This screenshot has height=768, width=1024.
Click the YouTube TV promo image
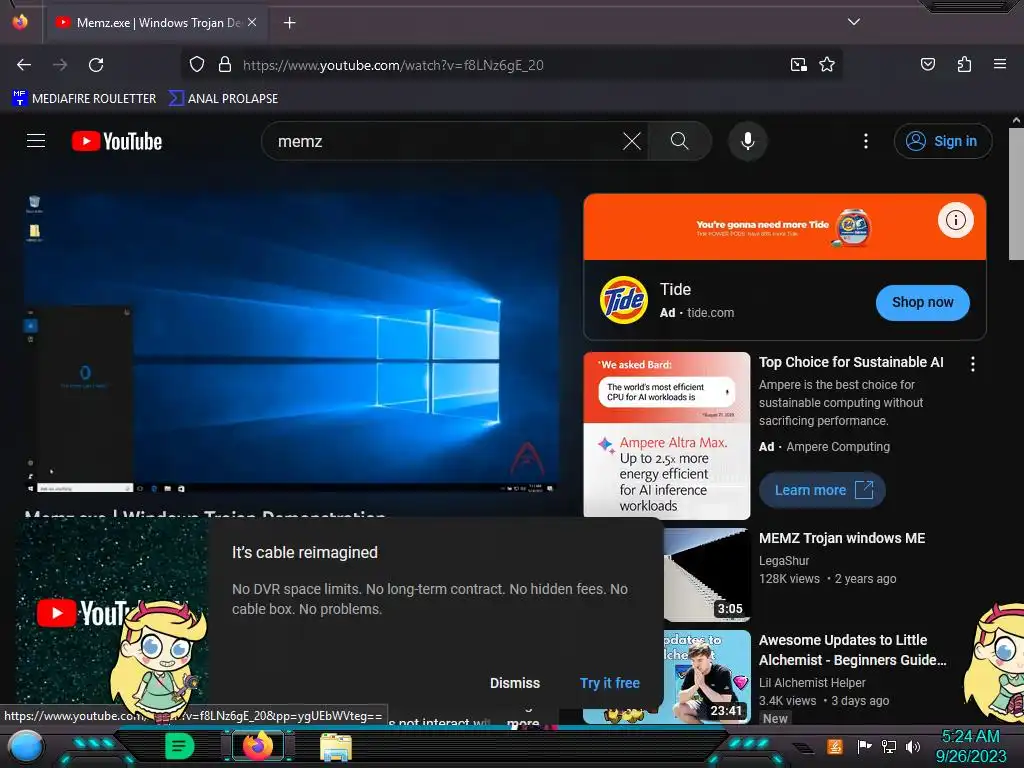click(x=112, y=616)
